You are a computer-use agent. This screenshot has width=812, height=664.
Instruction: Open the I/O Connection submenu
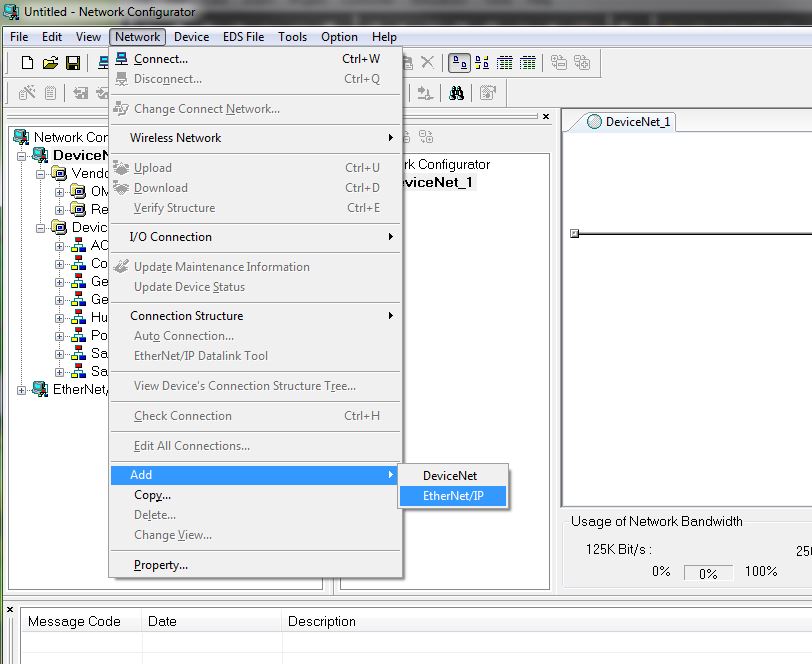[x=256, y=237]
